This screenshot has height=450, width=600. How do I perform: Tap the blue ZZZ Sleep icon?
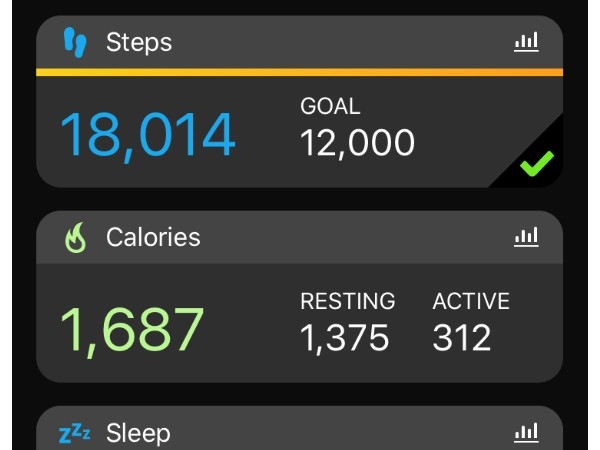click(75, 433)
